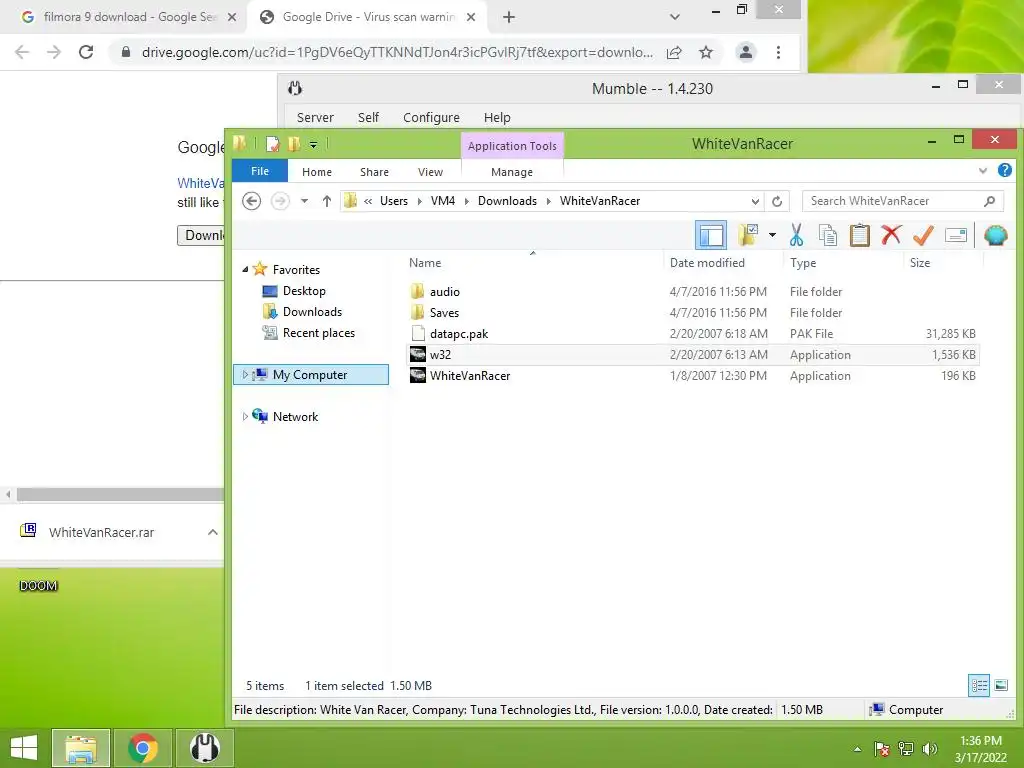Paste with the clipboard toolbar icon
Viewport: 1024px width, 768px height.
point(859,235)
